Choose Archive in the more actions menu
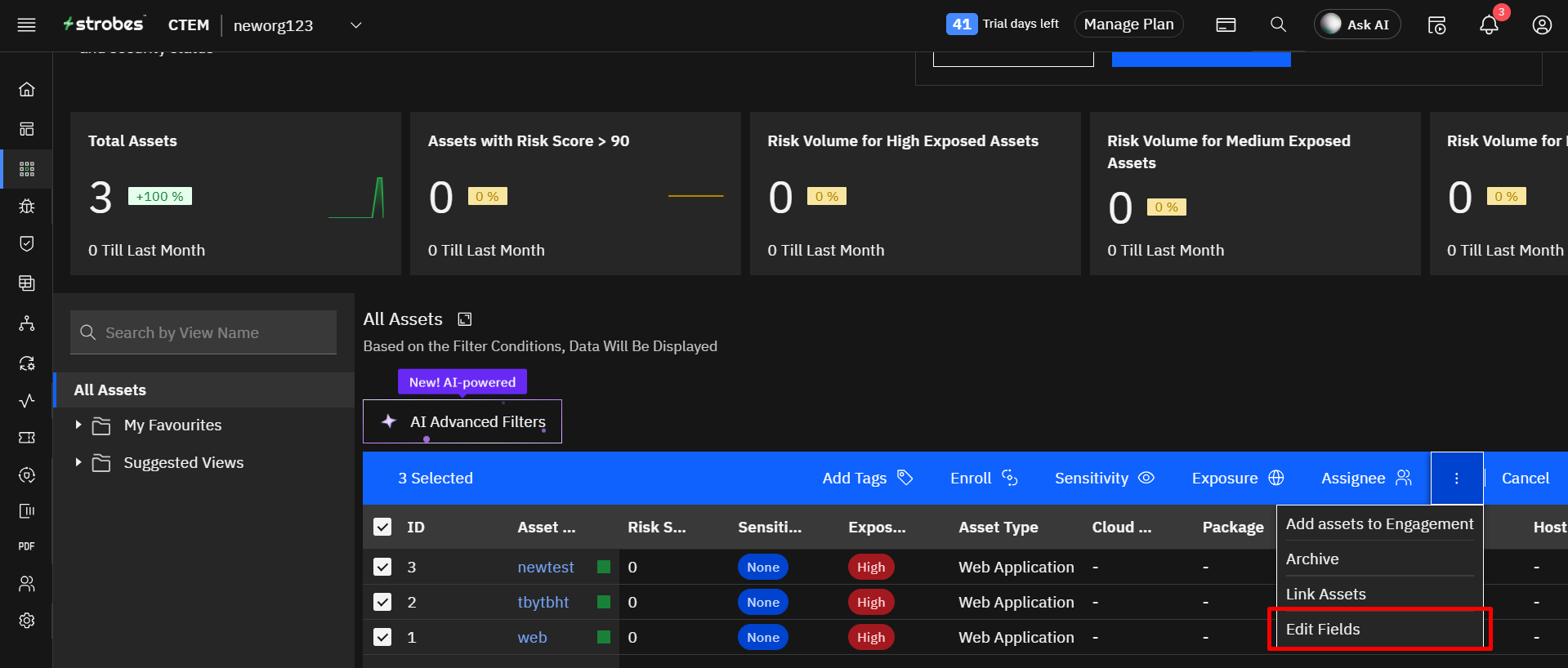 (x=1312, y=559)
